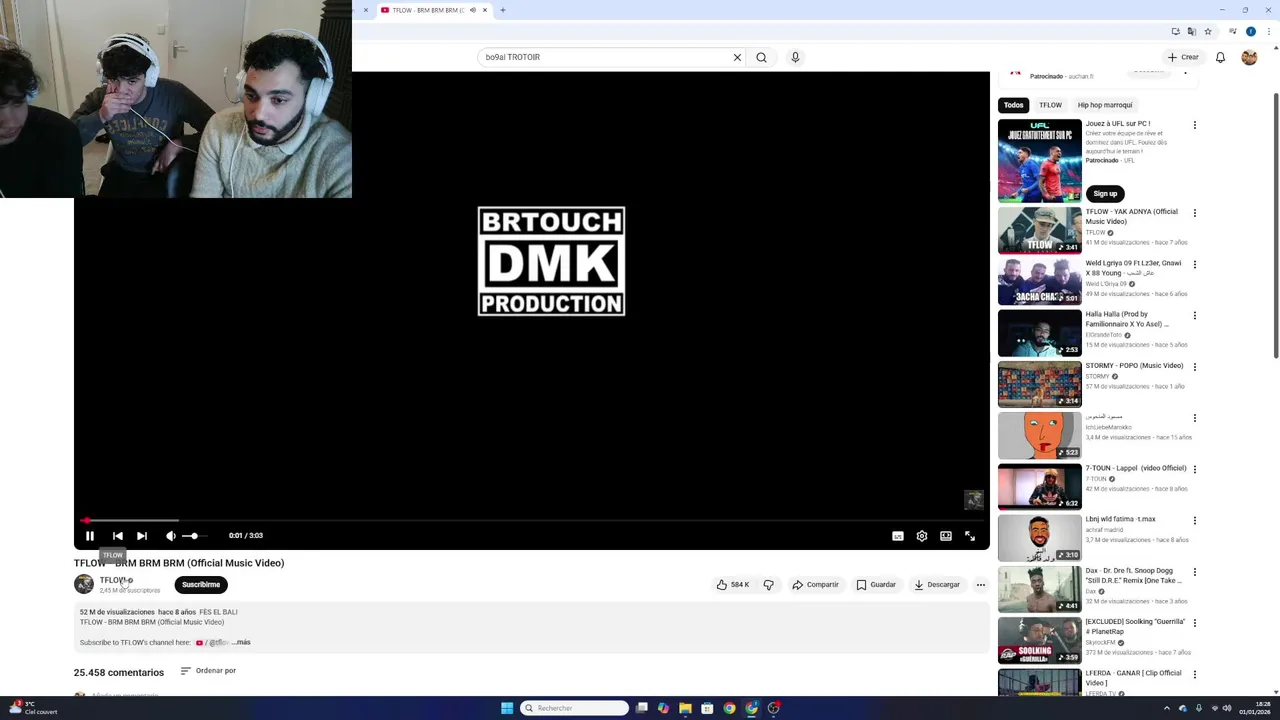The image size is (1280, 720).
Task: Open options for Dax Dr. Dre remix
Action: 1194,572
